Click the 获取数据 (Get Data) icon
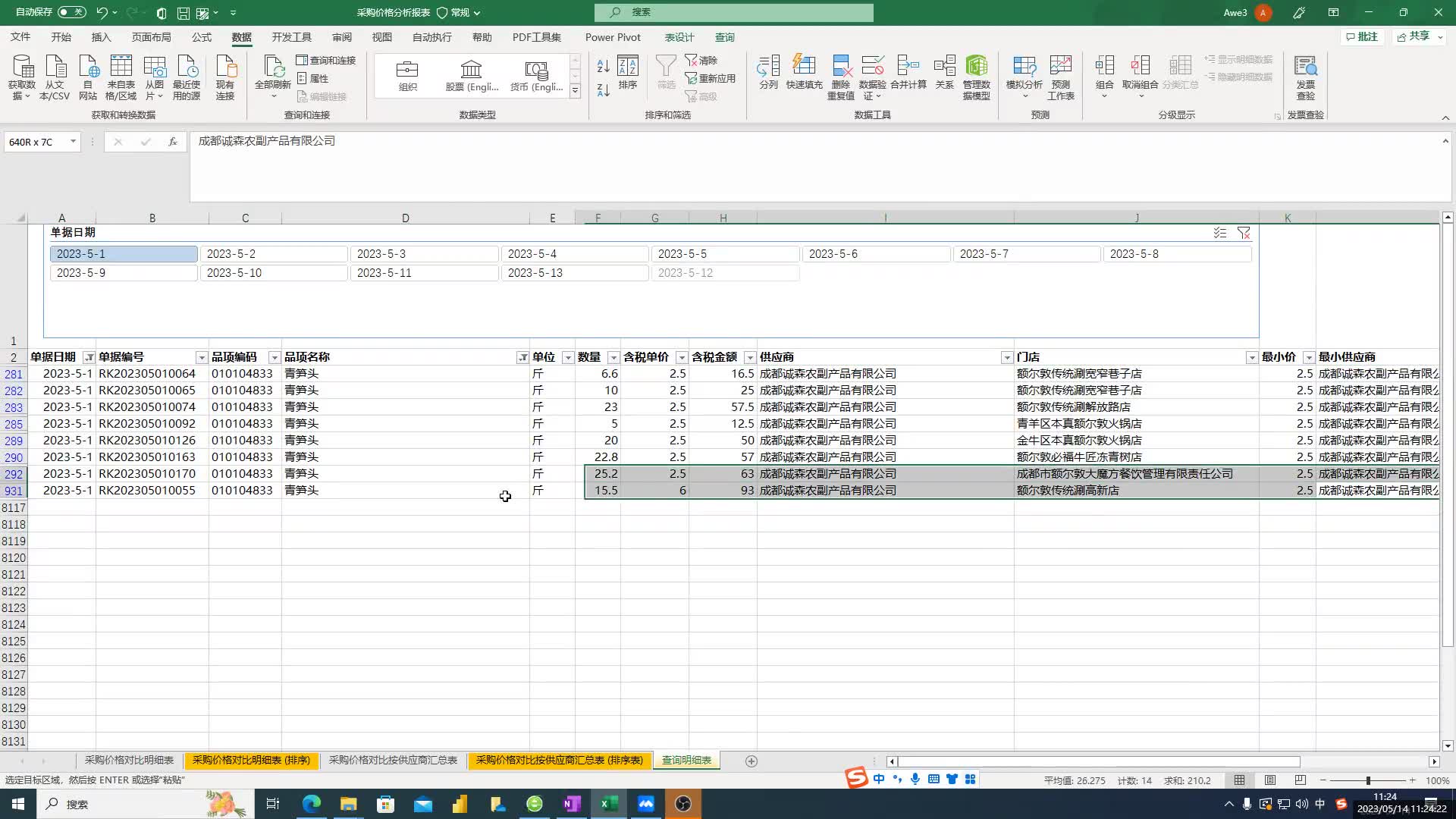Image resolution: width=1456 pixels, height=819 pixels. click(21, 77)
